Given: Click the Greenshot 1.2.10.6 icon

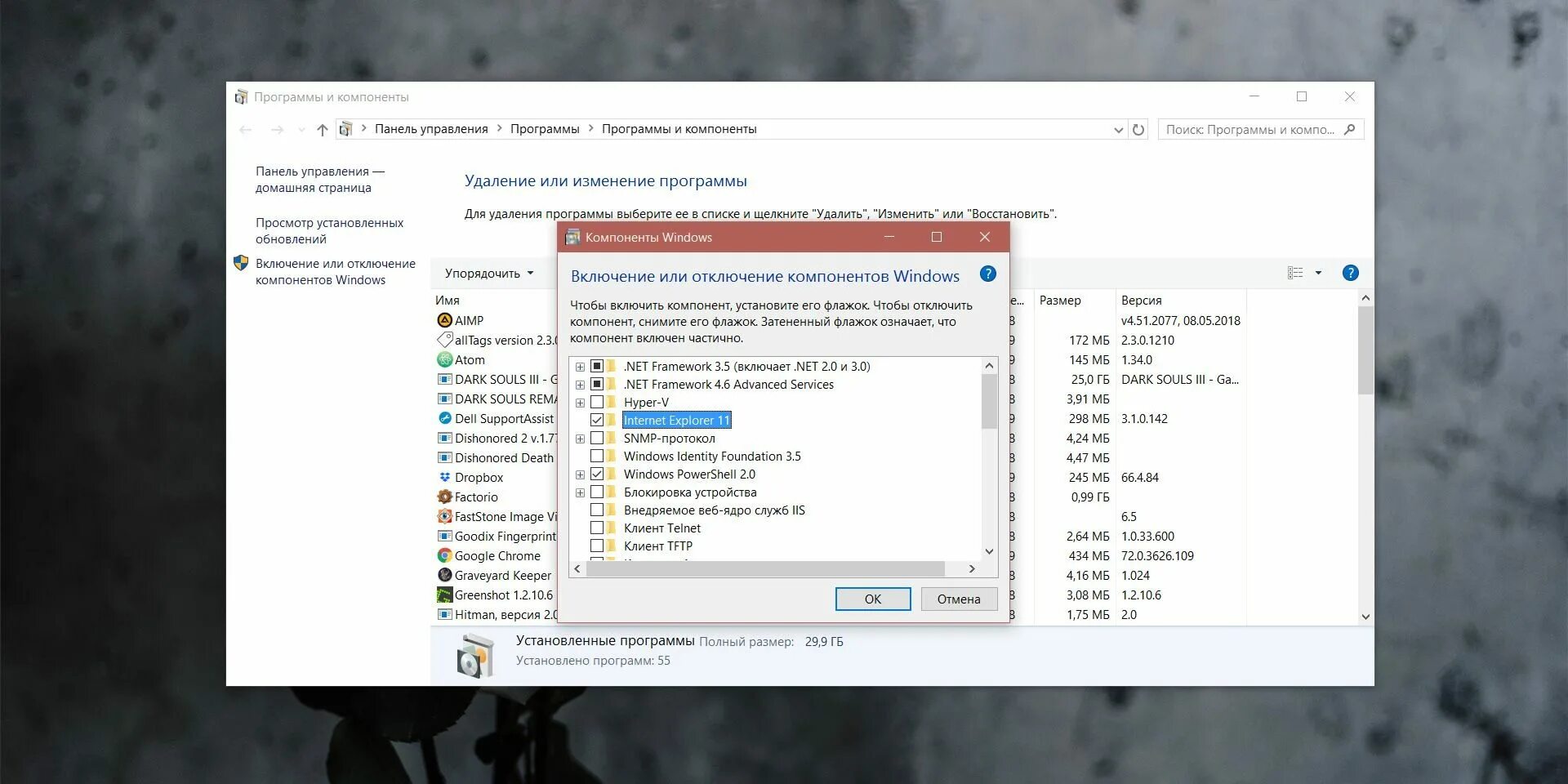Looking at the screenshot, I should pos(444,595).
